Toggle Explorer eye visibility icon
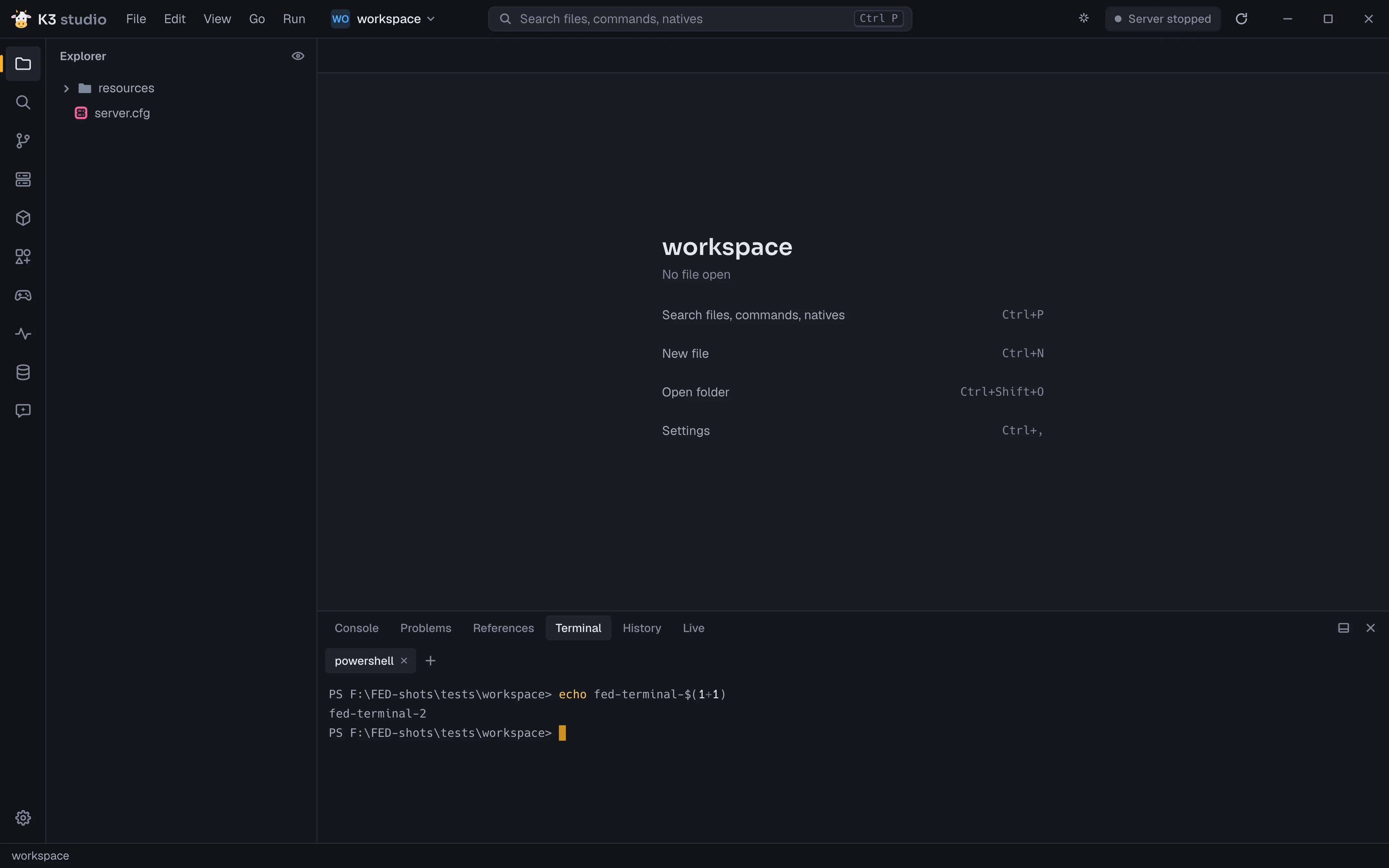 (x=298, y=56)
